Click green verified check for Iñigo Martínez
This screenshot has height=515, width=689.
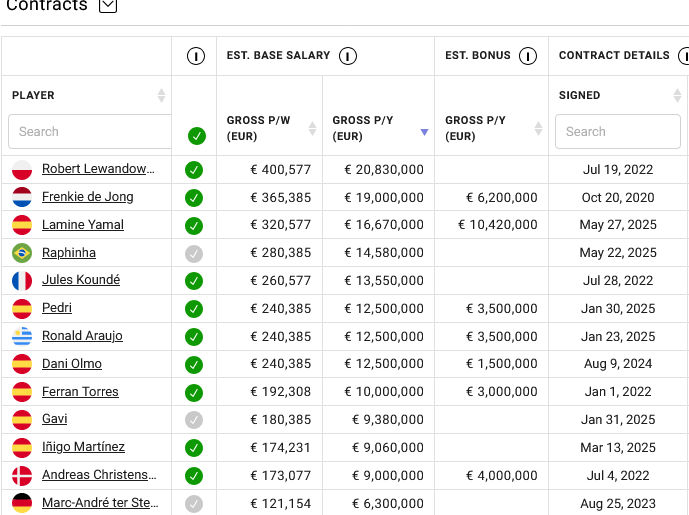click(194, 448)
